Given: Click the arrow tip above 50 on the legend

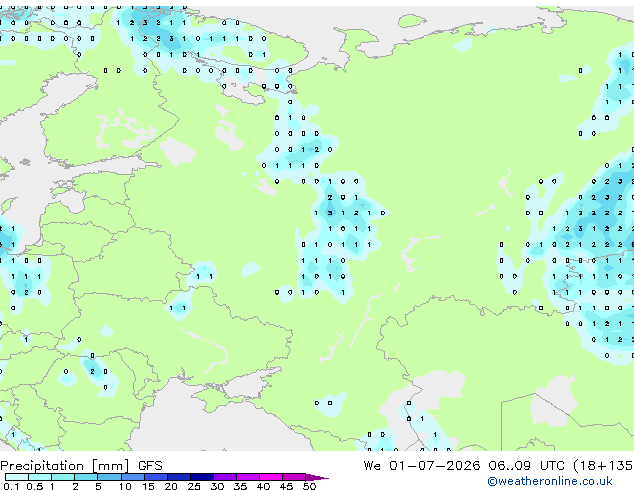Looking at the screenshot, I should pos(317,477).
